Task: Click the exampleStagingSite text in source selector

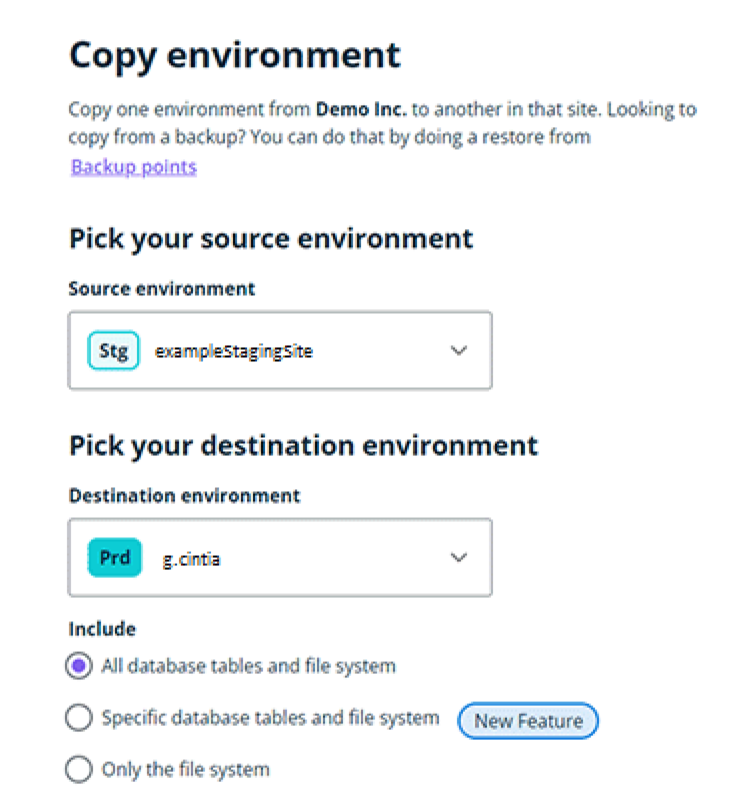Action: click(x=233, y=351)
